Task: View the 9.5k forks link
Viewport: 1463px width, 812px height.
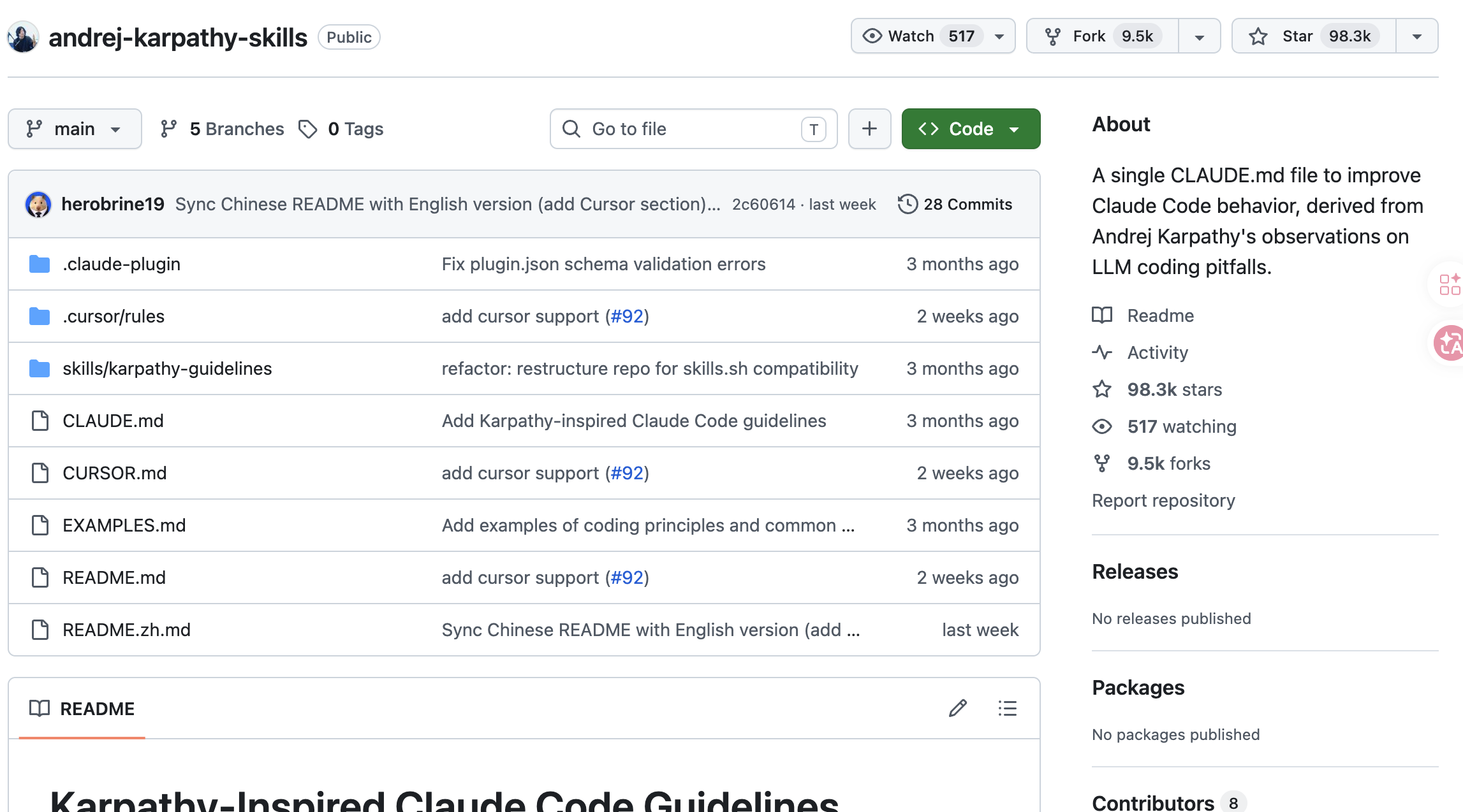Action: pyautogui.click(x=1168, y=463)
